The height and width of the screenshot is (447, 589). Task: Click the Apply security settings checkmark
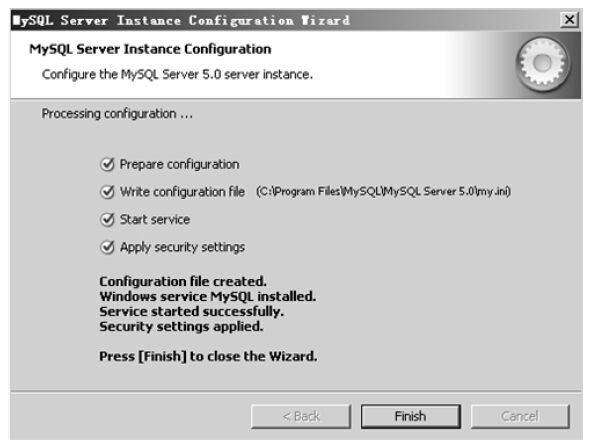[107, 247]
